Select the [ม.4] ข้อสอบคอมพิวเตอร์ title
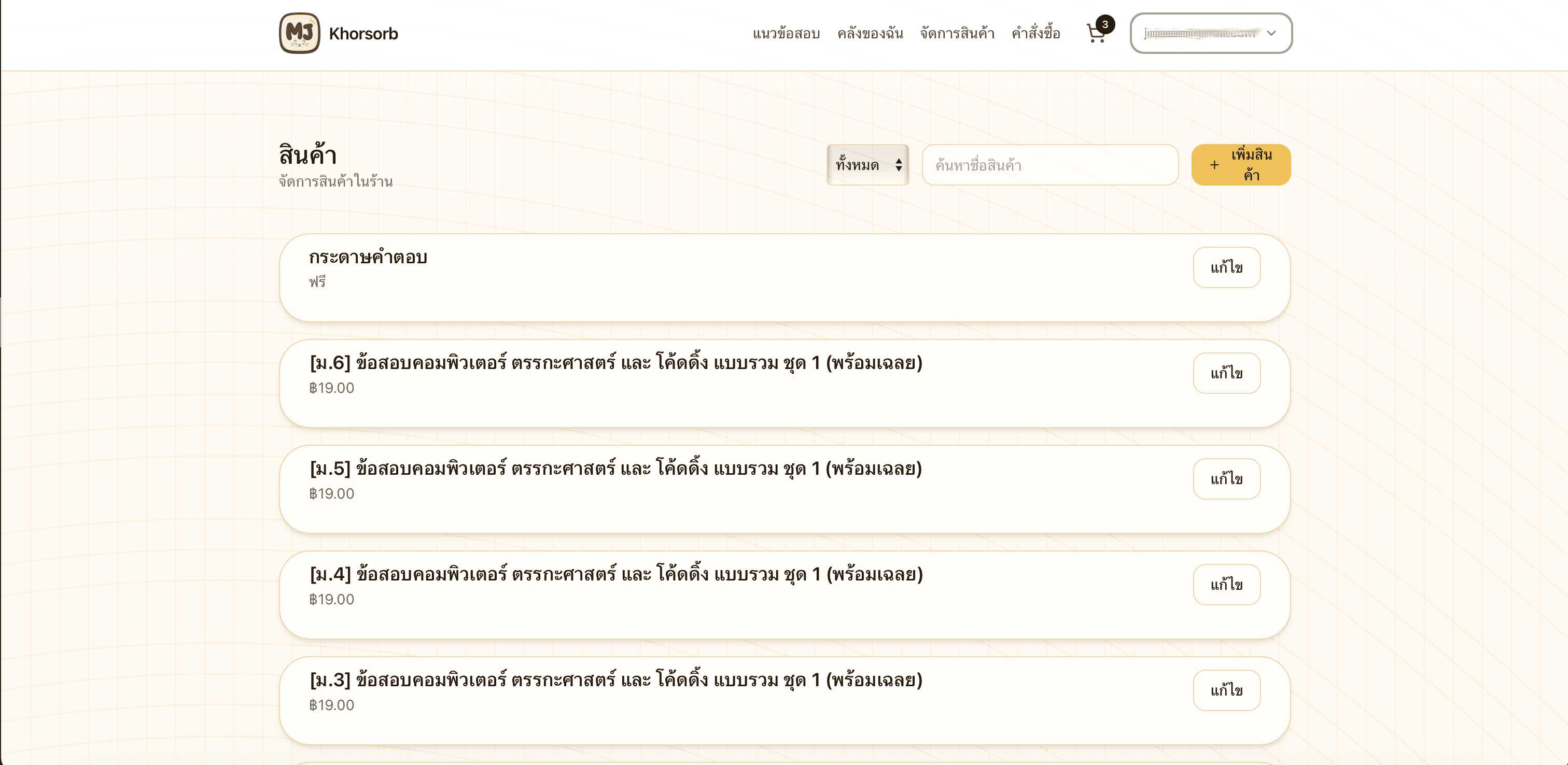This screenshot has width=1568, height=765. click(615, 574)
